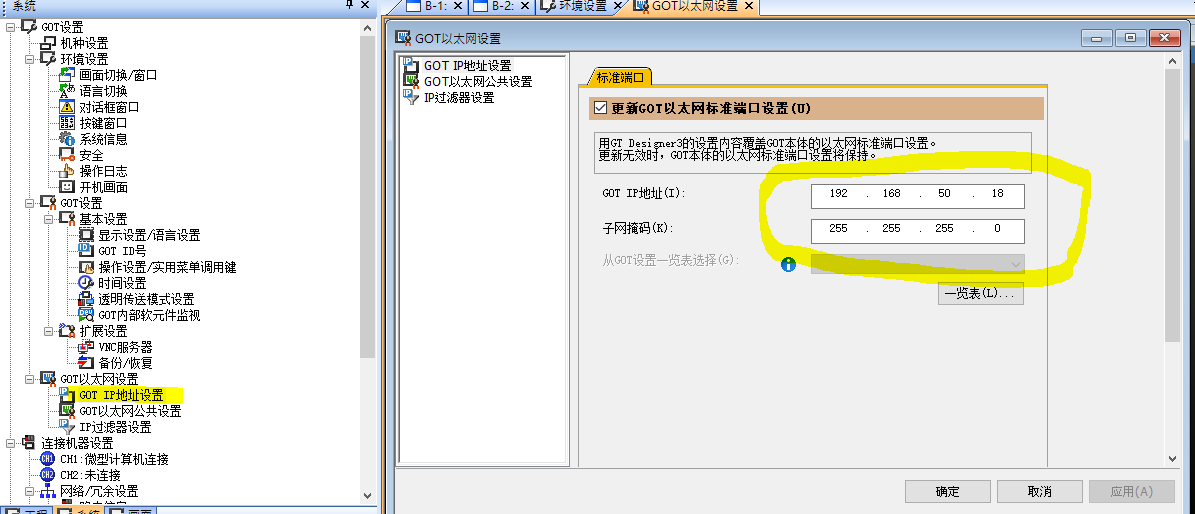Click the dialog's vertical scrollbar down arrow
Image resolution: width=1195 pixels, height=514 pixels.
coord(1174,458)
